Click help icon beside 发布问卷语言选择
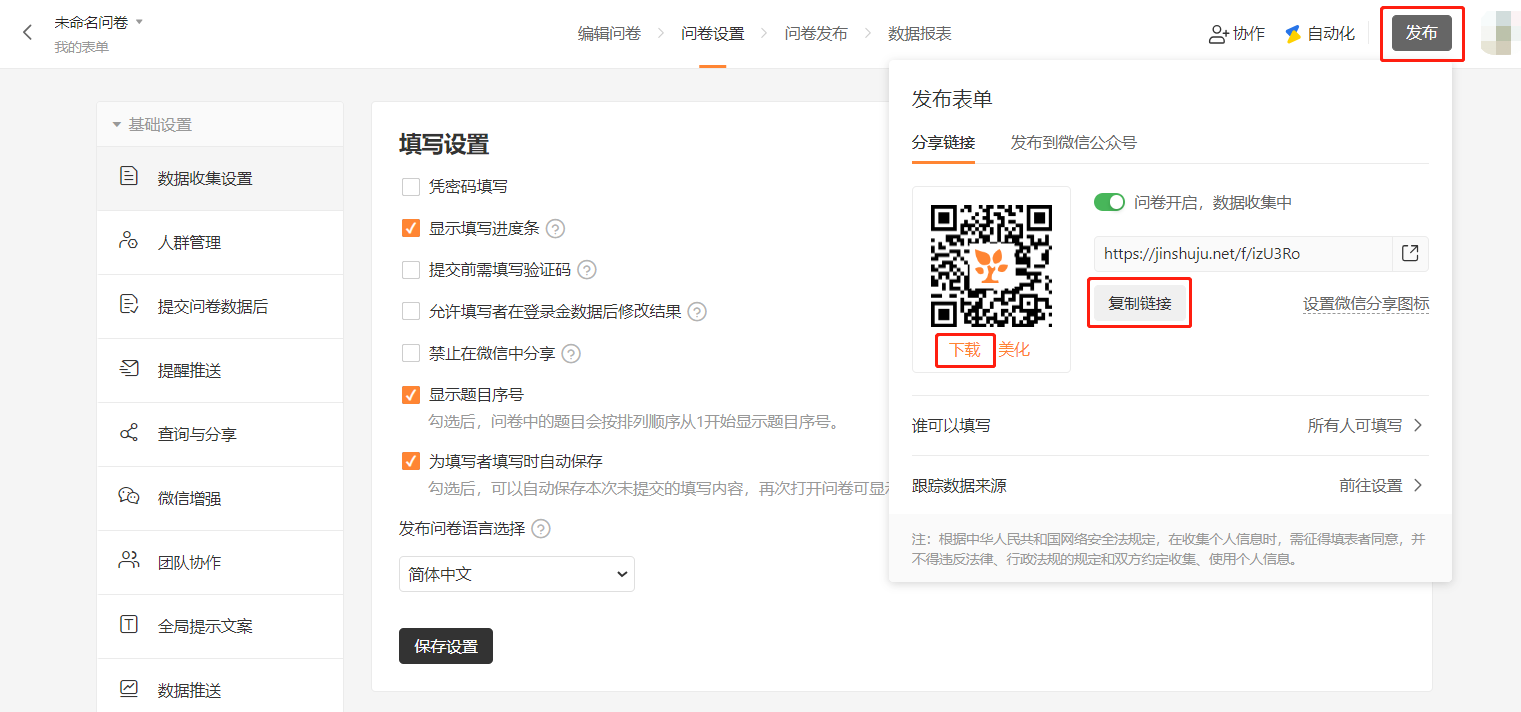 tap(541, 529)
